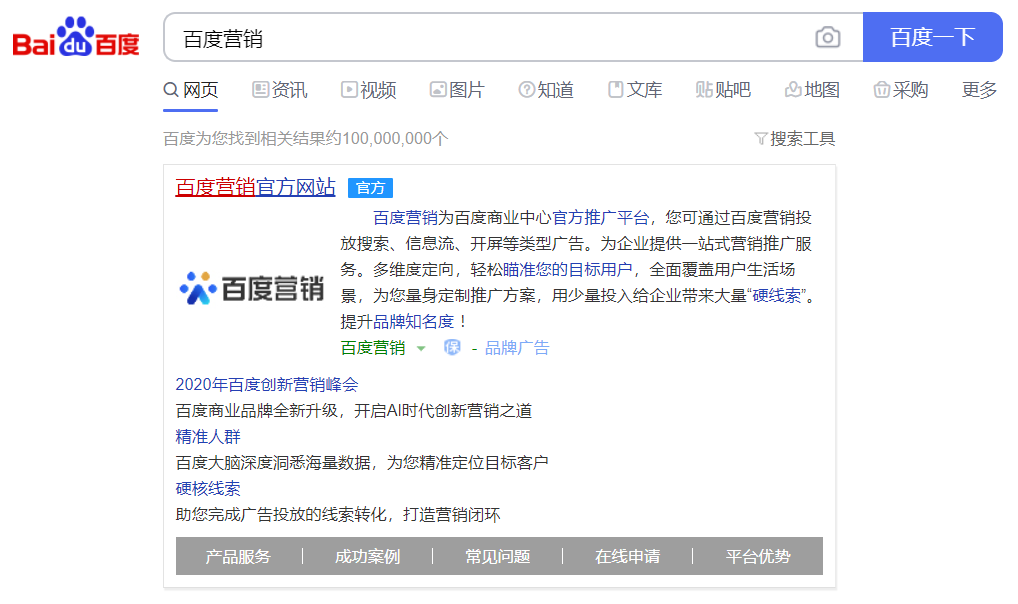The image size is (1018, 604).
Task: Click the Baidu logo
Action: [x=76, y=37]
